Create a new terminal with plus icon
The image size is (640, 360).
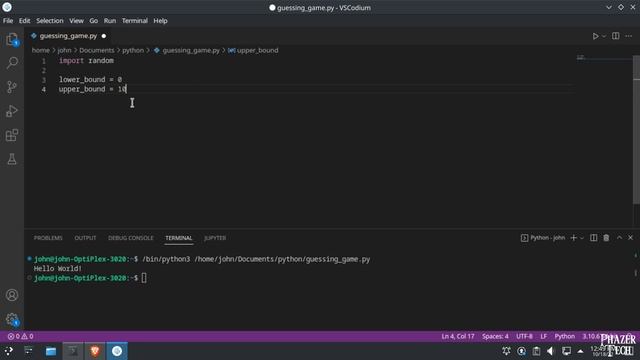pos(573,238)
